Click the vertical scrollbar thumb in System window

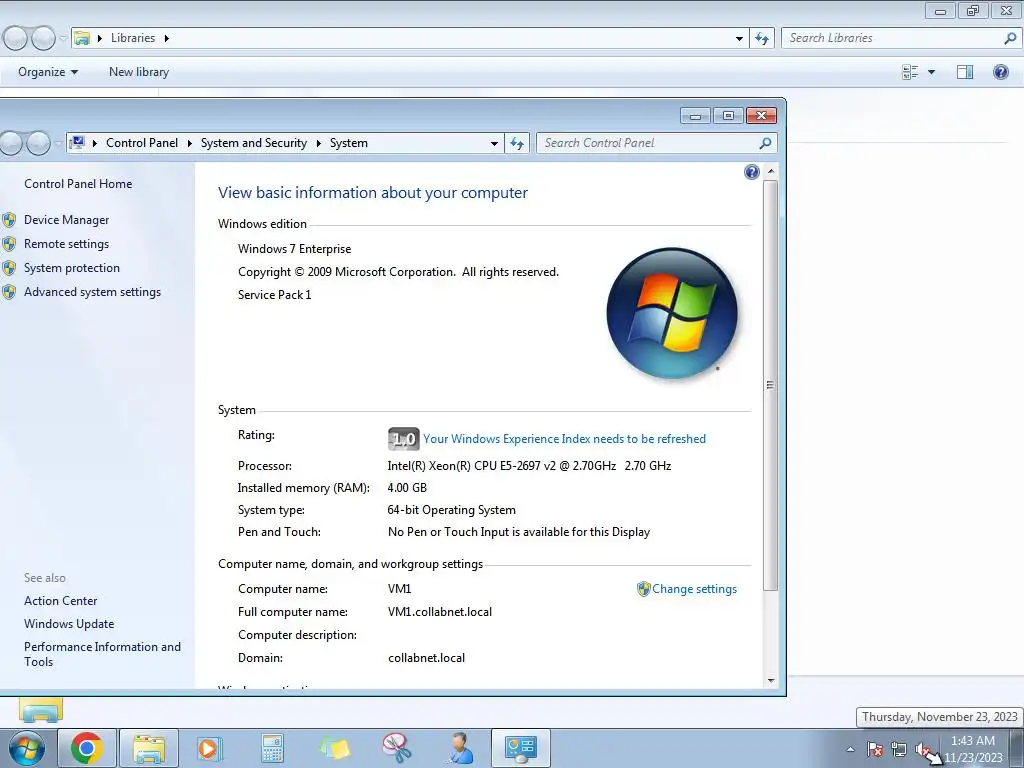[771, 385]
